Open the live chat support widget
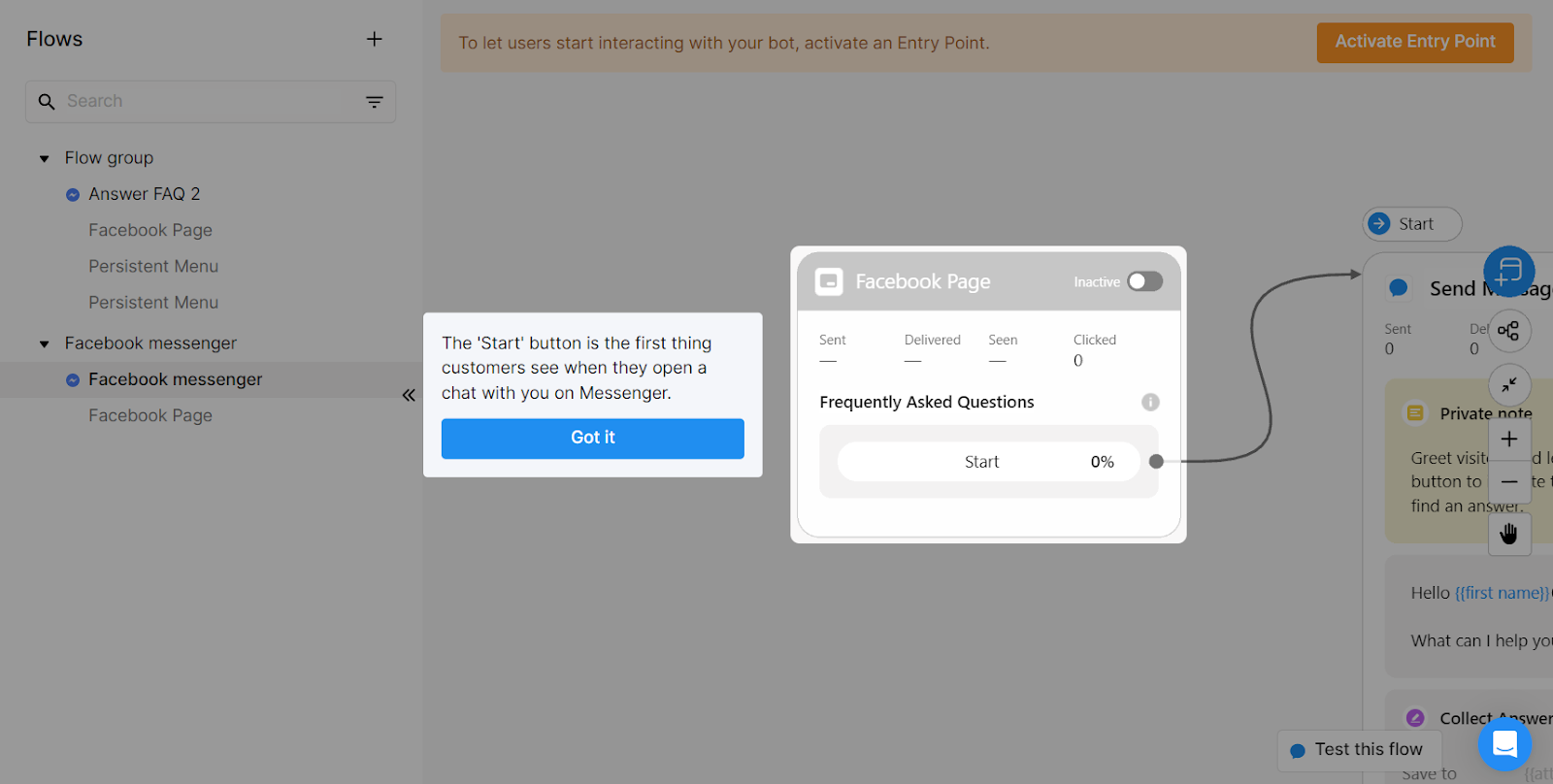Screen dimensions: 1553x784 [1504, 744]
